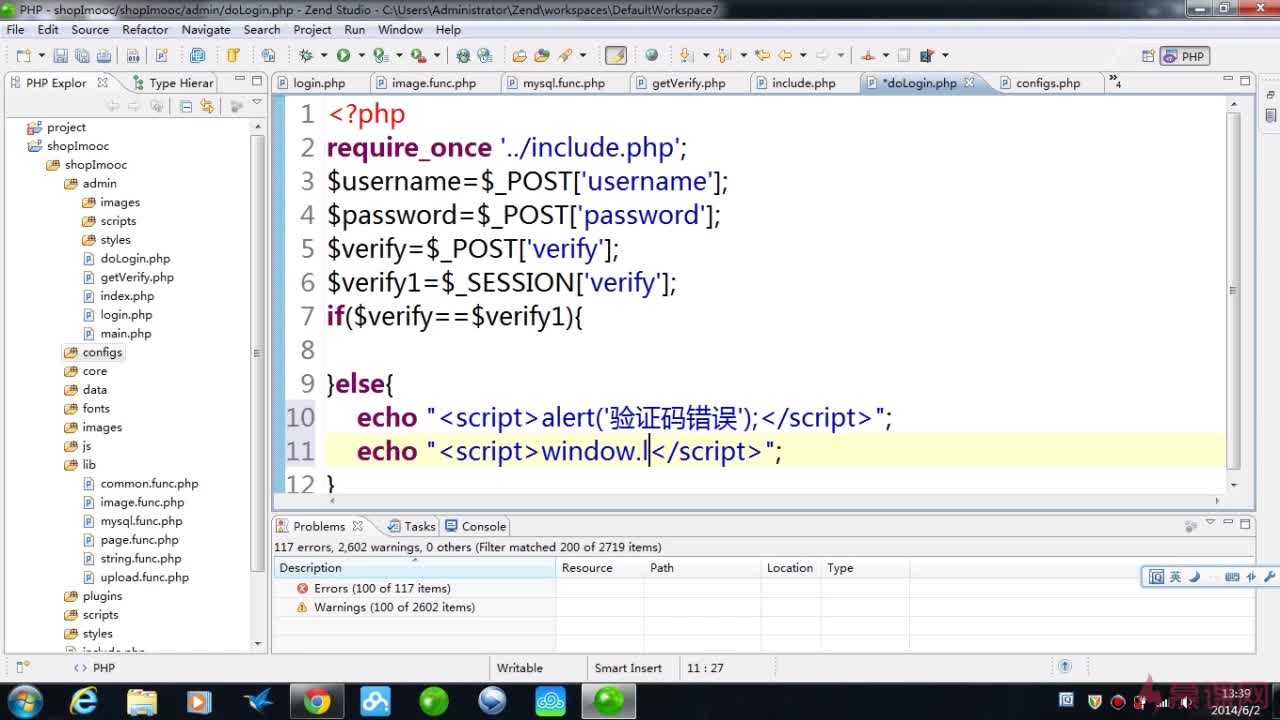The image size is (1280, 720).
Task: Select the configs folder in the tree
Action: tap(102, 352)
